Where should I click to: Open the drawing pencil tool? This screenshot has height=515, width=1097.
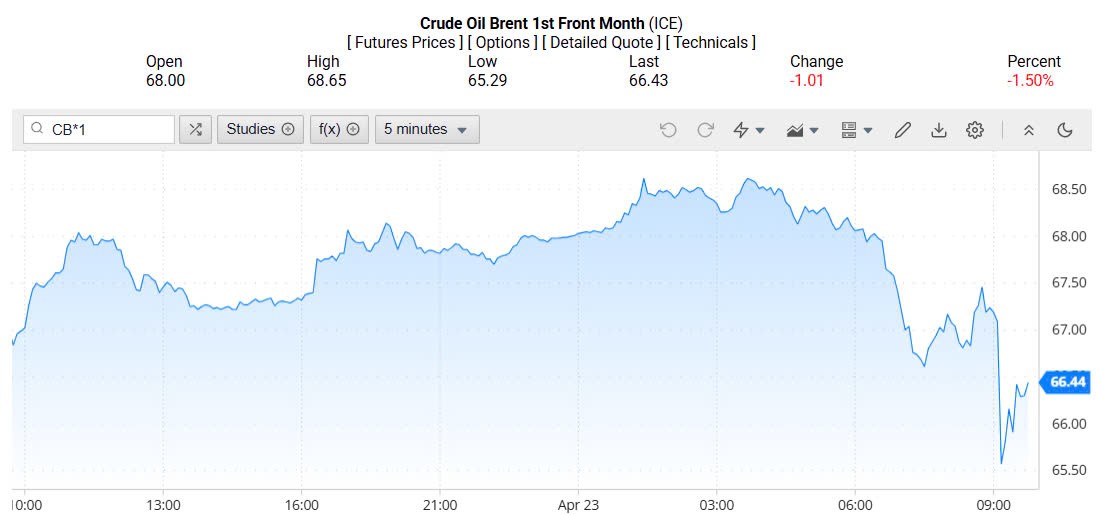902,130
